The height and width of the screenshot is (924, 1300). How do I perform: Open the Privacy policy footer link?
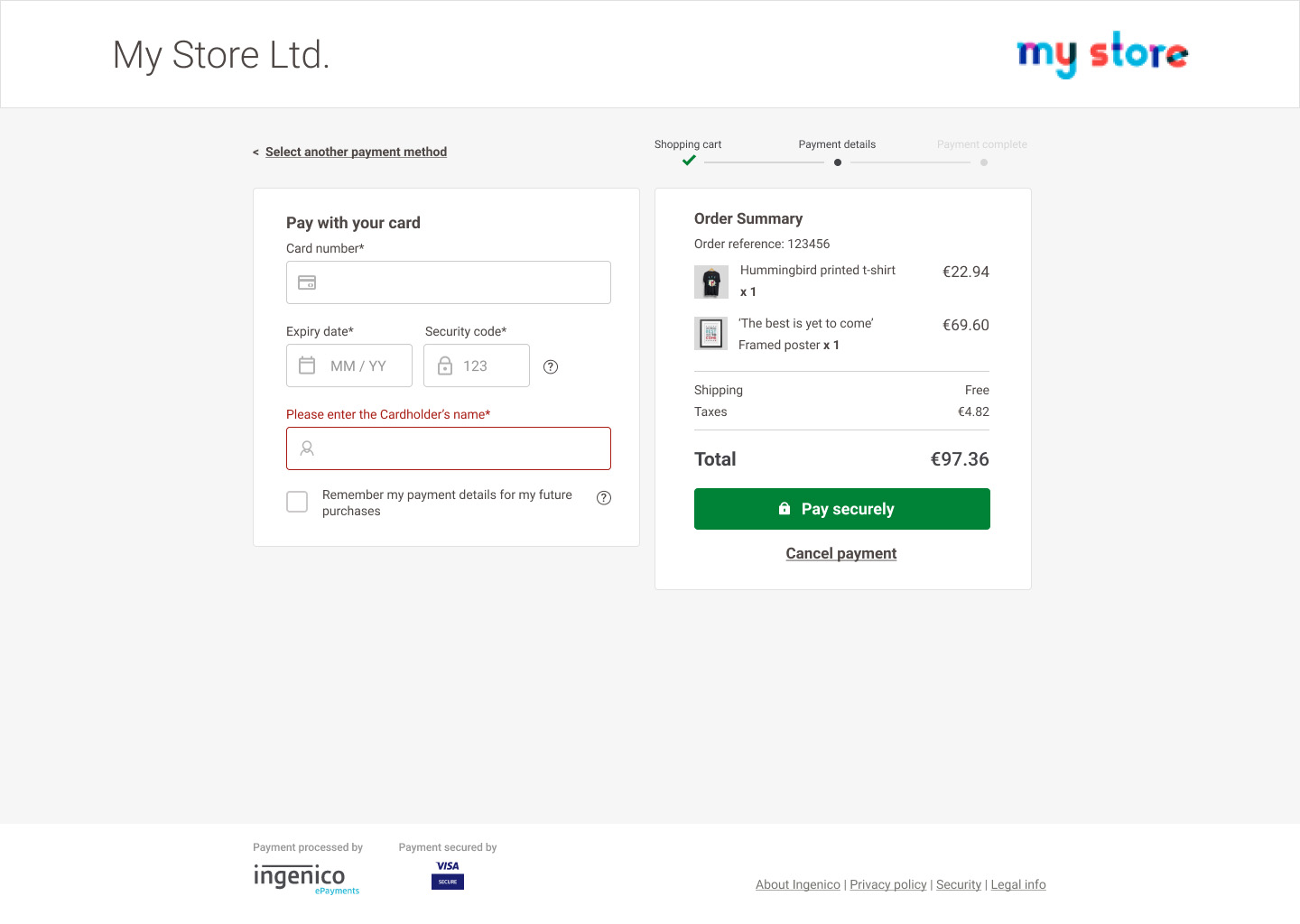887,884
